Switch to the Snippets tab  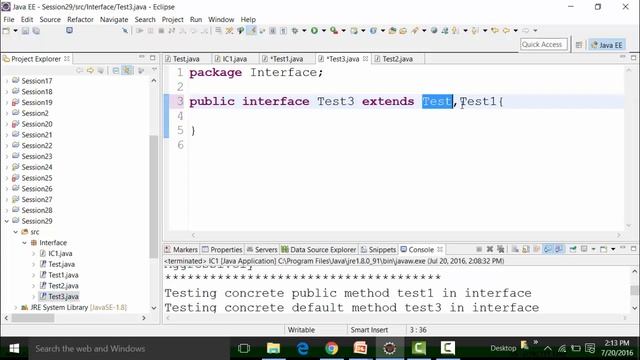coord(378,249)
